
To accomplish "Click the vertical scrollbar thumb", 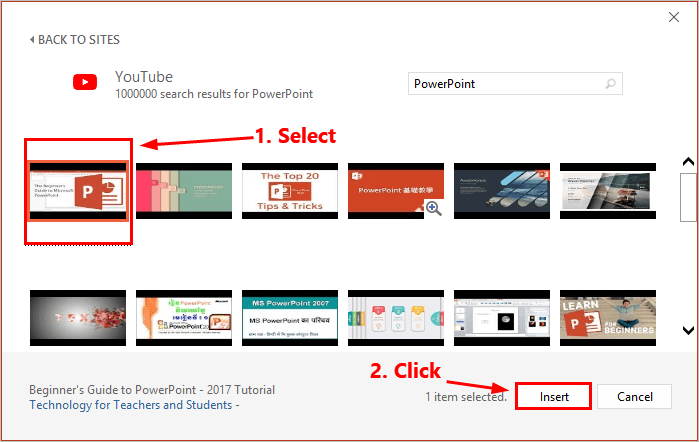I will click(688, 199).
